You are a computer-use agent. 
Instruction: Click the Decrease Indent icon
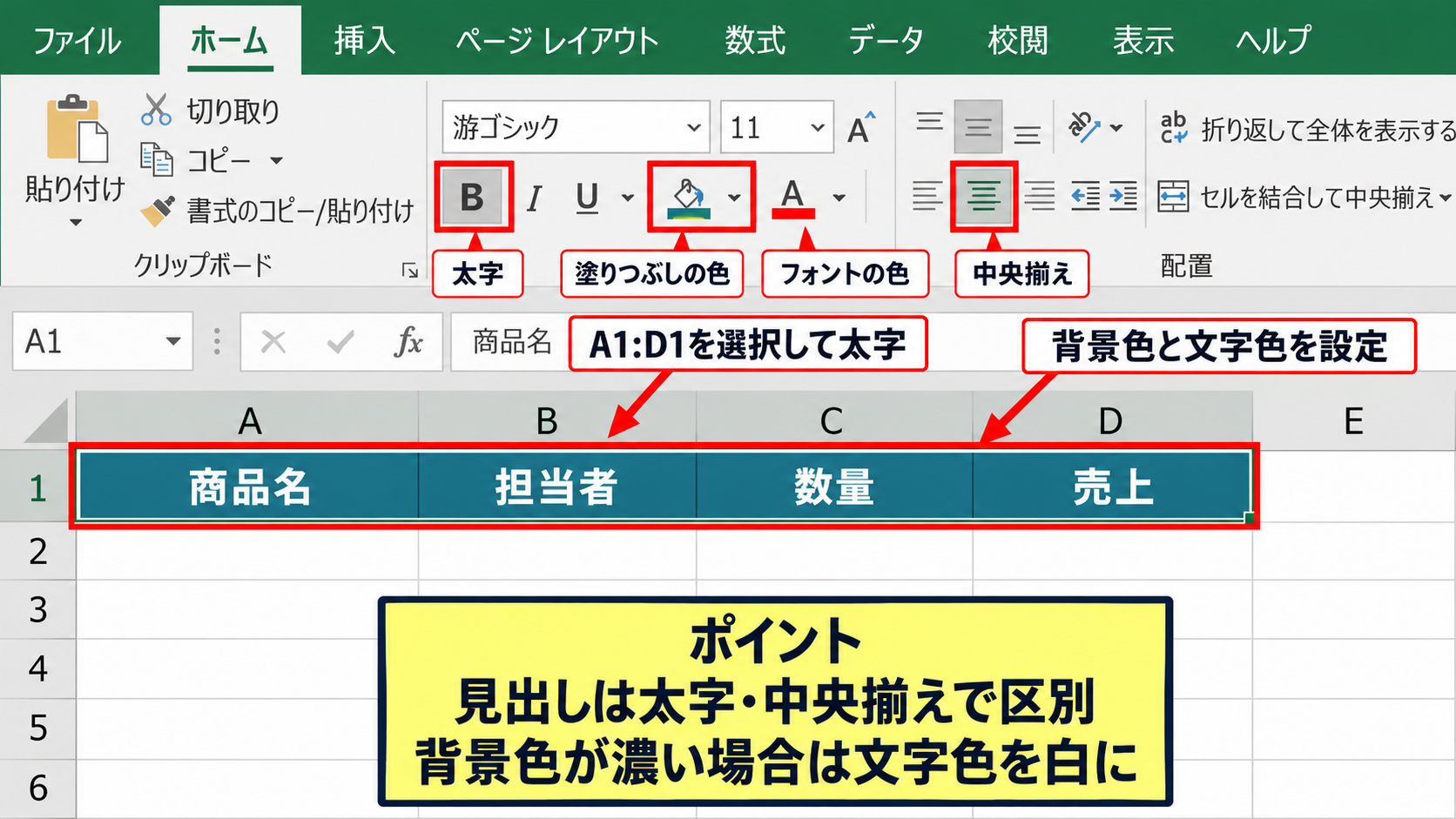pyautogui.click(x=1086, y=196)
